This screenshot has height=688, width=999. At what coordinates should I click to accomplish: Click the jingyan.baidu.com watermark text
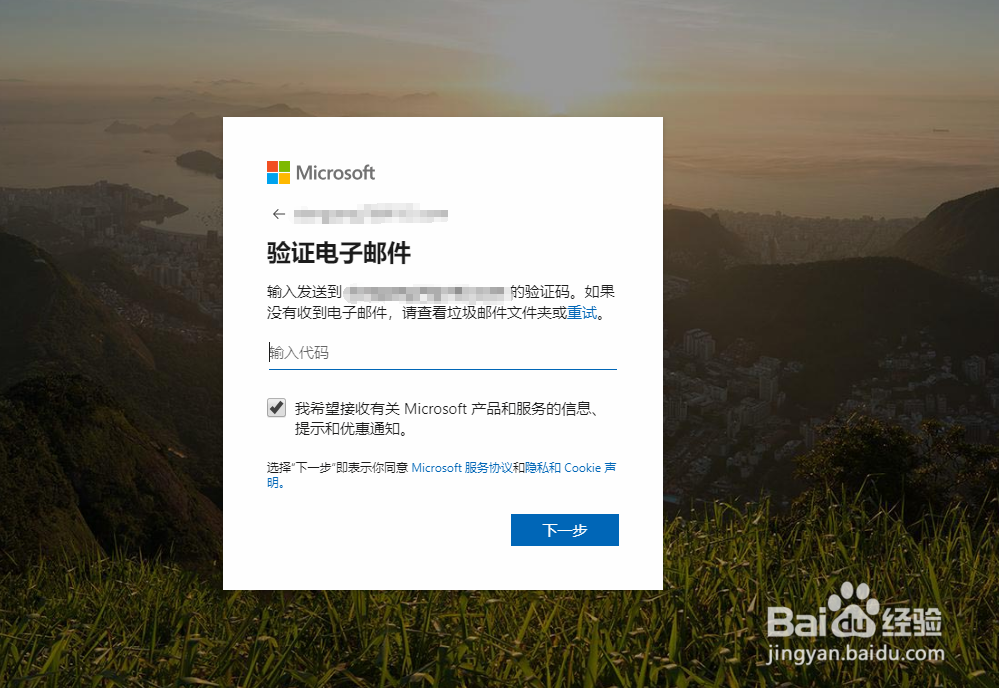856,653
